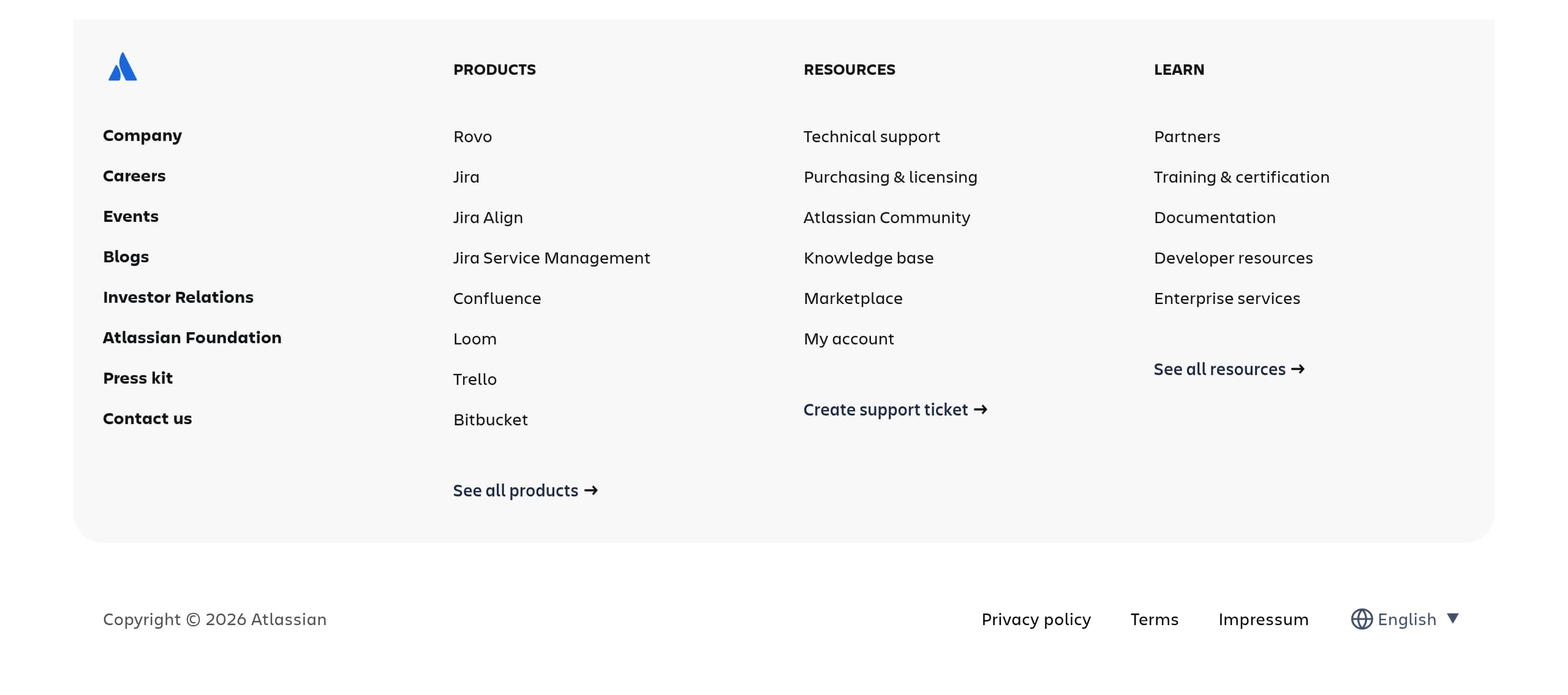Click the See all resources link
Image resolution: width=1568 pixels, height=695 pixels.
click(1228, 369)
